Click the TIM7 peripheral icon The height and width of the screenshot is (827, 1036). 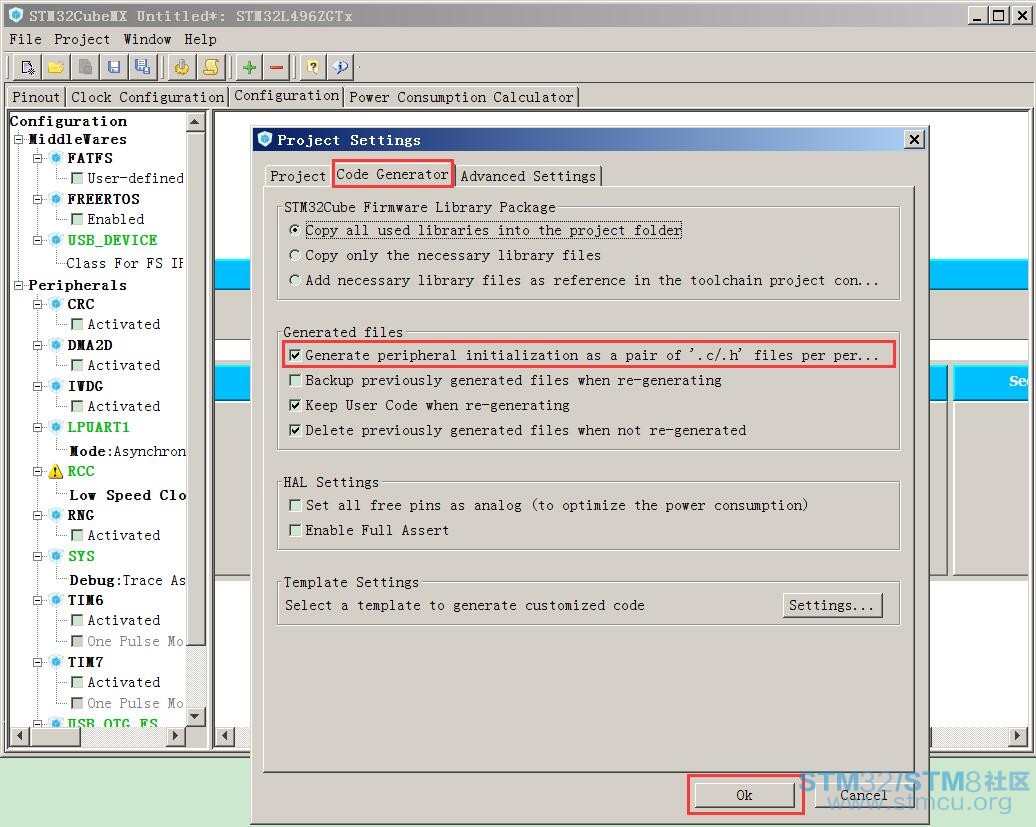coord(56,662)
